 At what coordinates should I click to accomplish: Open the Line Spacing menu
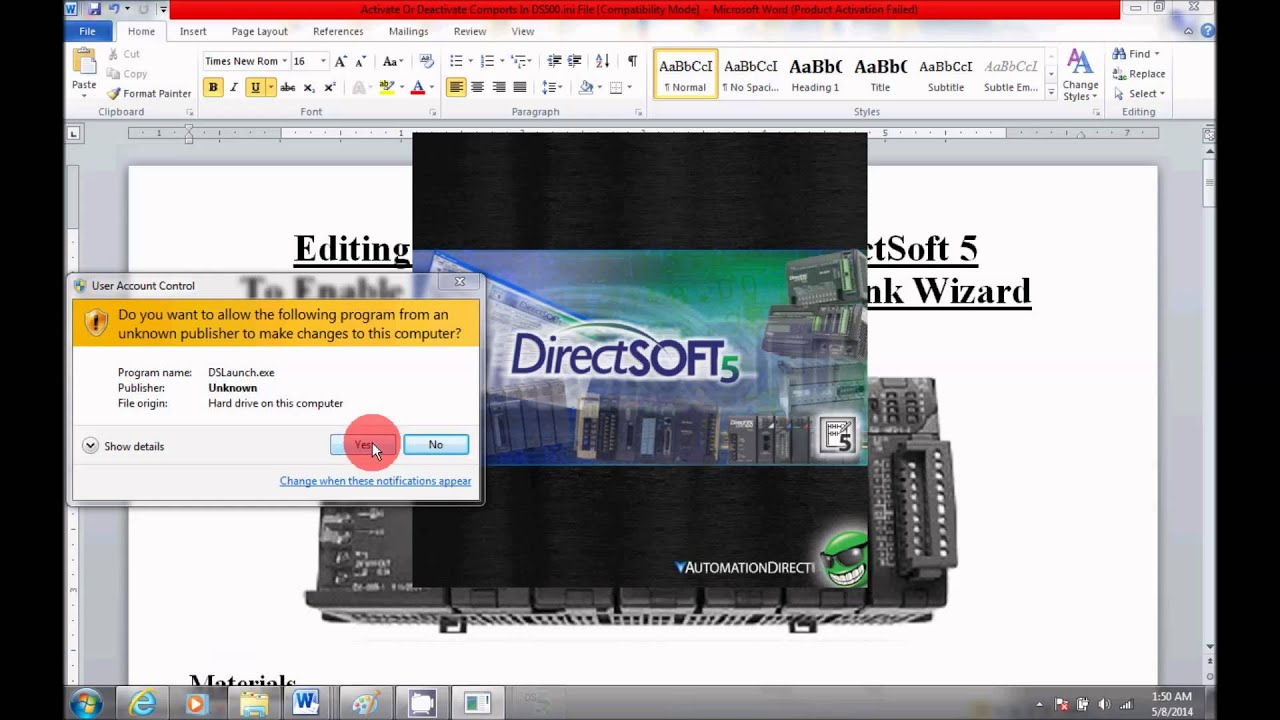pyautogui.click(x=551, y=87)
